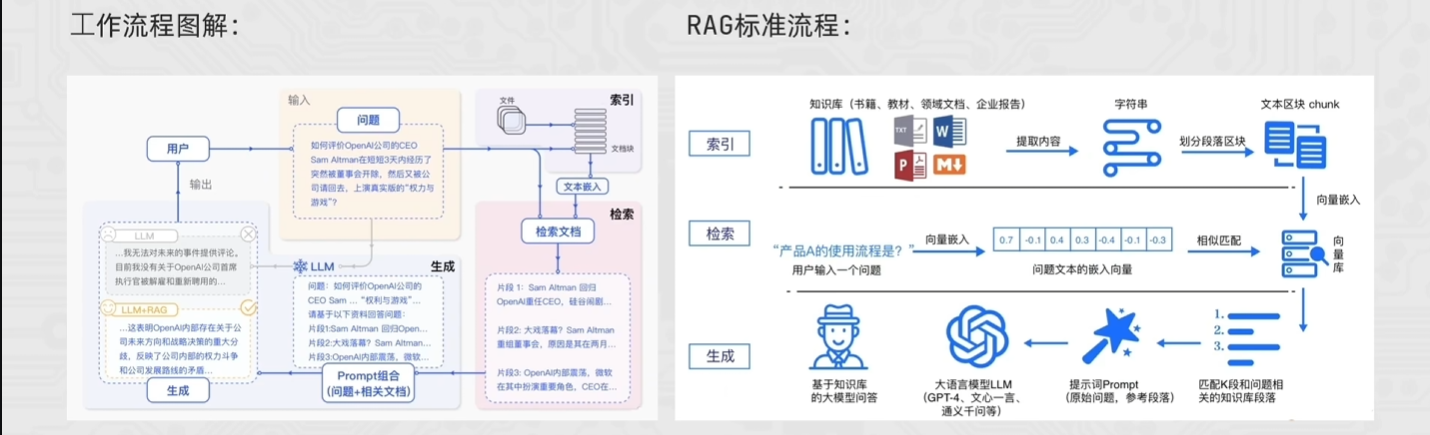Viewport: 1430px width, 435px height.
Task: Click the sad face icon beside LLM tag
Action: (106, 235)
